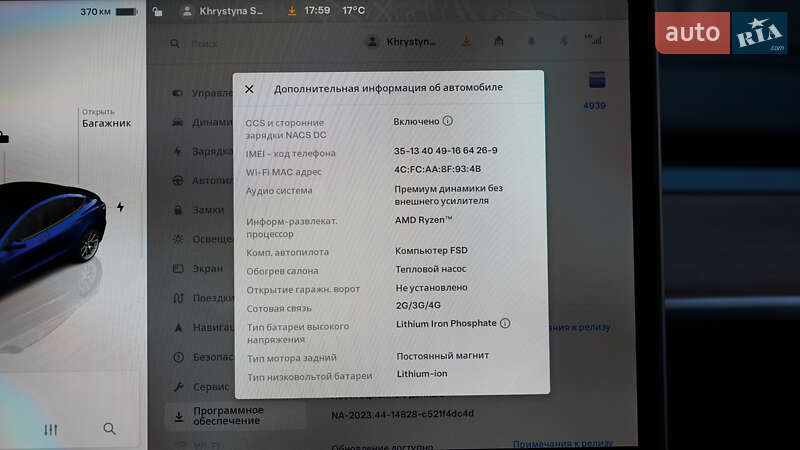Open the Управление menu item icon
This screenshot has width=800, height=450.
pyautogui.click(x=178, y=93)
